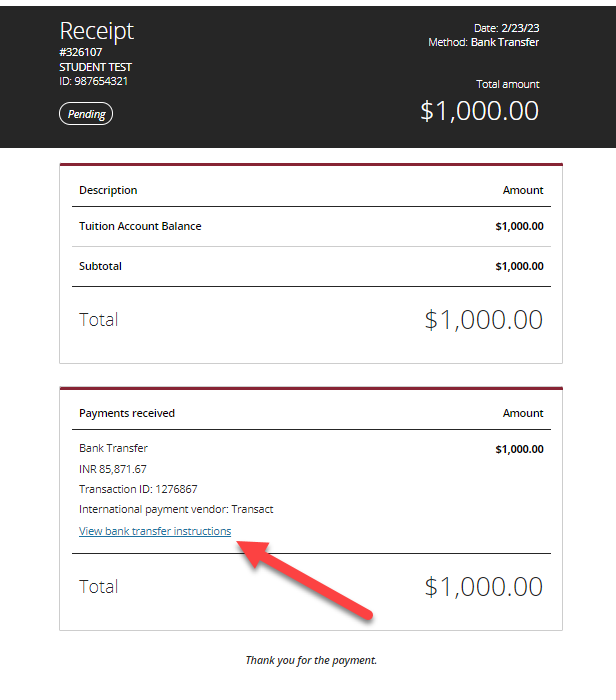Select the Tuition Account Balance row
This screenshot has height=700, width=616.
[x=311, y=226]
